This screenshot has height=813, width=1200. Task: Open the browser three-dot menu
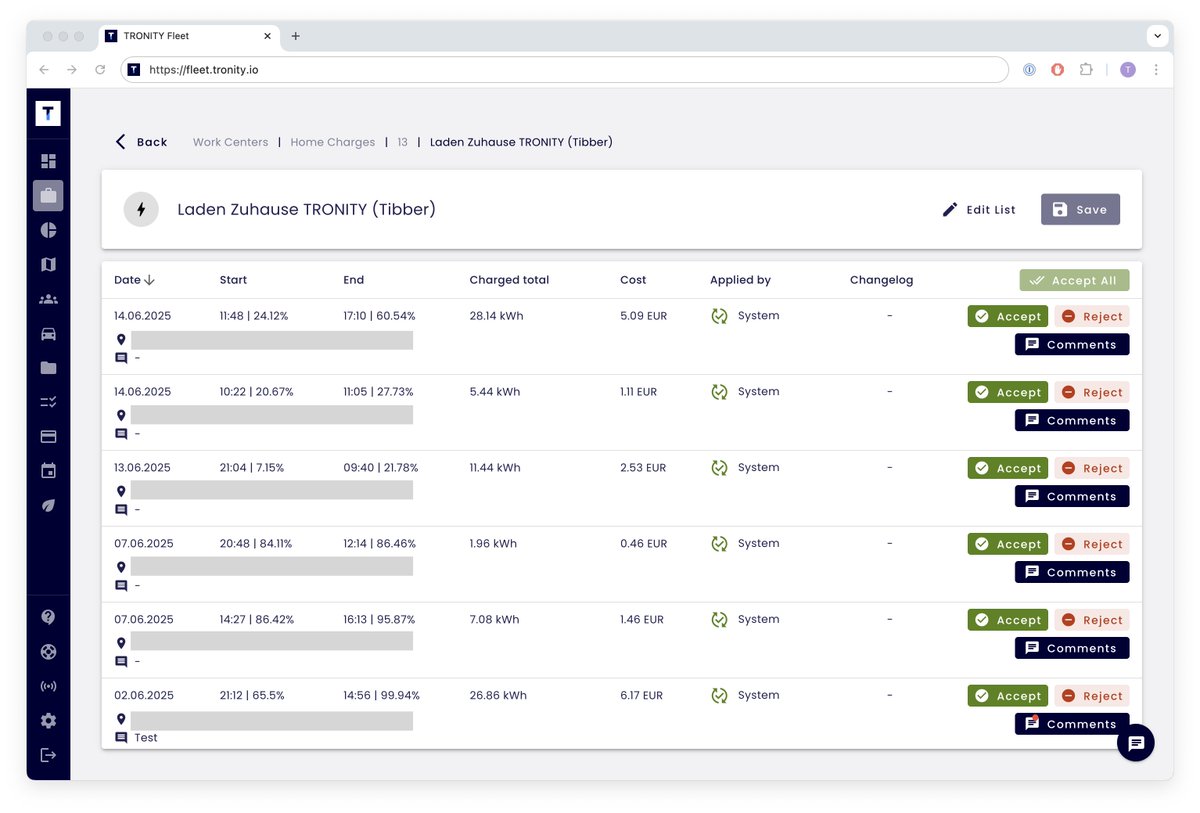pos(1156,70)
